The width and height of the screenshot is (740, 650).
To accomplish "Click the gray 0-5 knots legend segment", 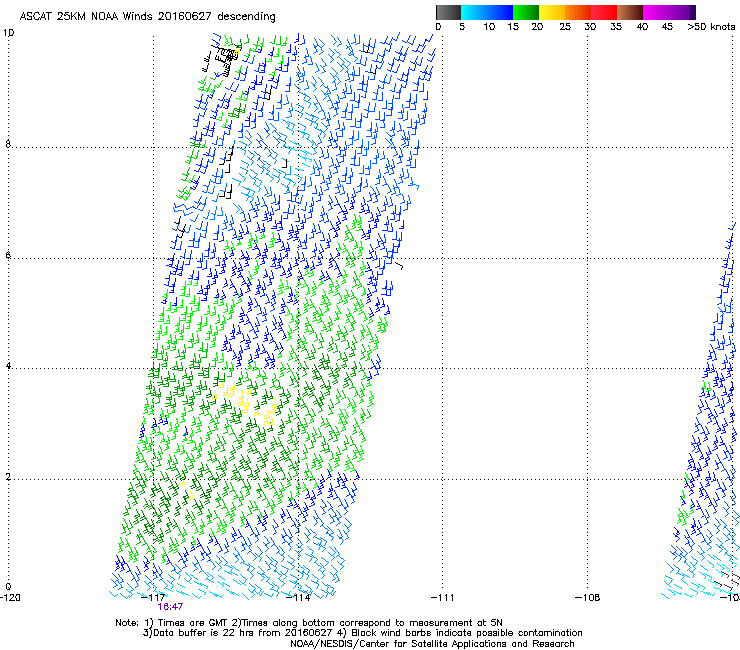I will 448,12.
